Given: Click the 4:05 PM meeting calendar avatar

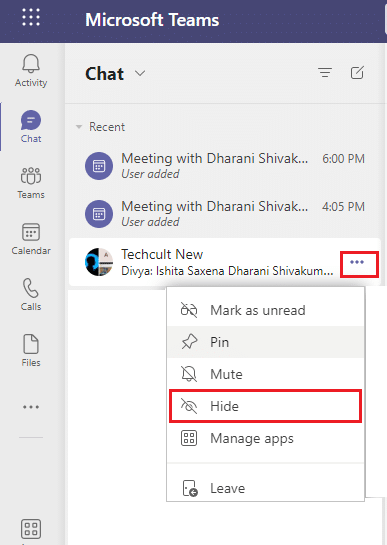Looking at the screenshot, I should [x=99, y=213].
